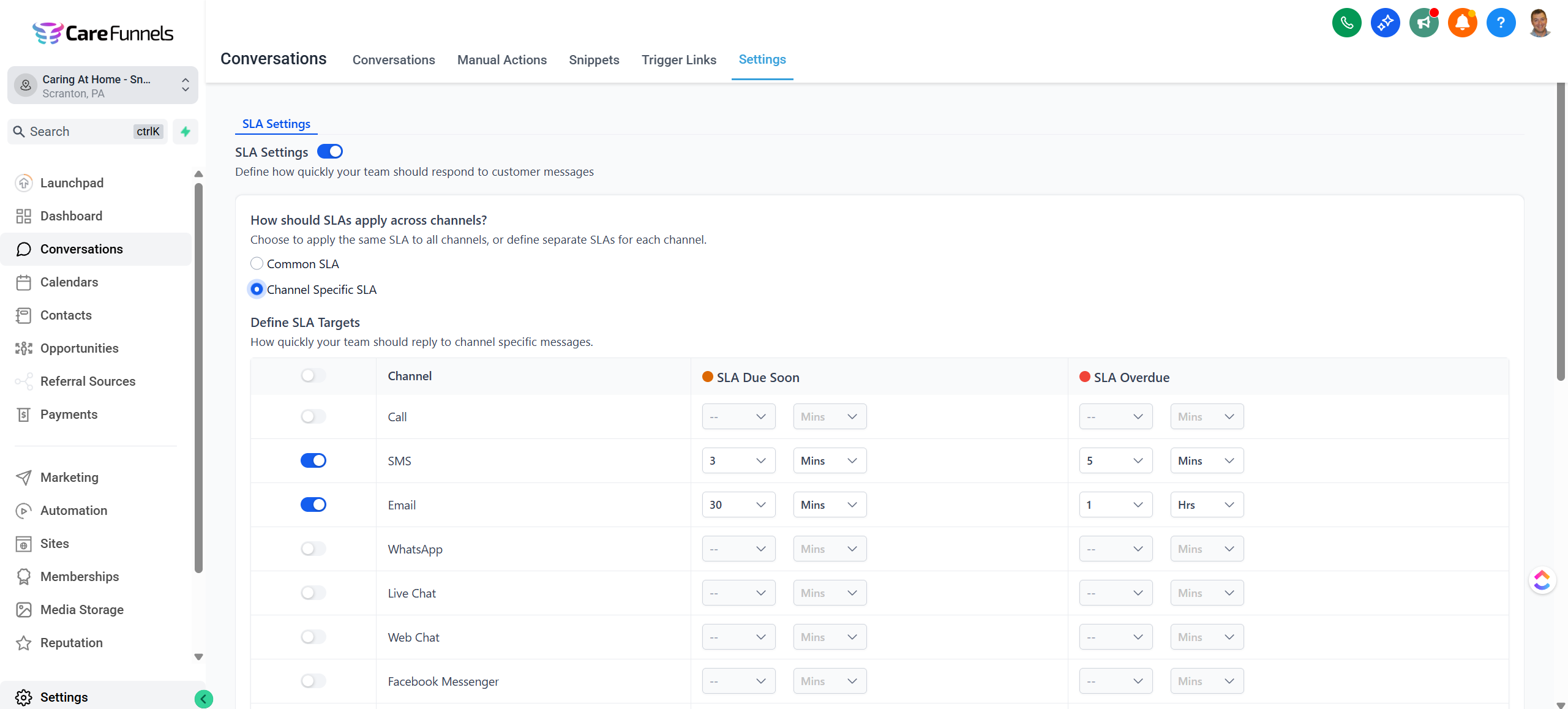Click the megaphone announcements icon
Viewport: 1568px width, 709px height.
tap(1424, 23)
